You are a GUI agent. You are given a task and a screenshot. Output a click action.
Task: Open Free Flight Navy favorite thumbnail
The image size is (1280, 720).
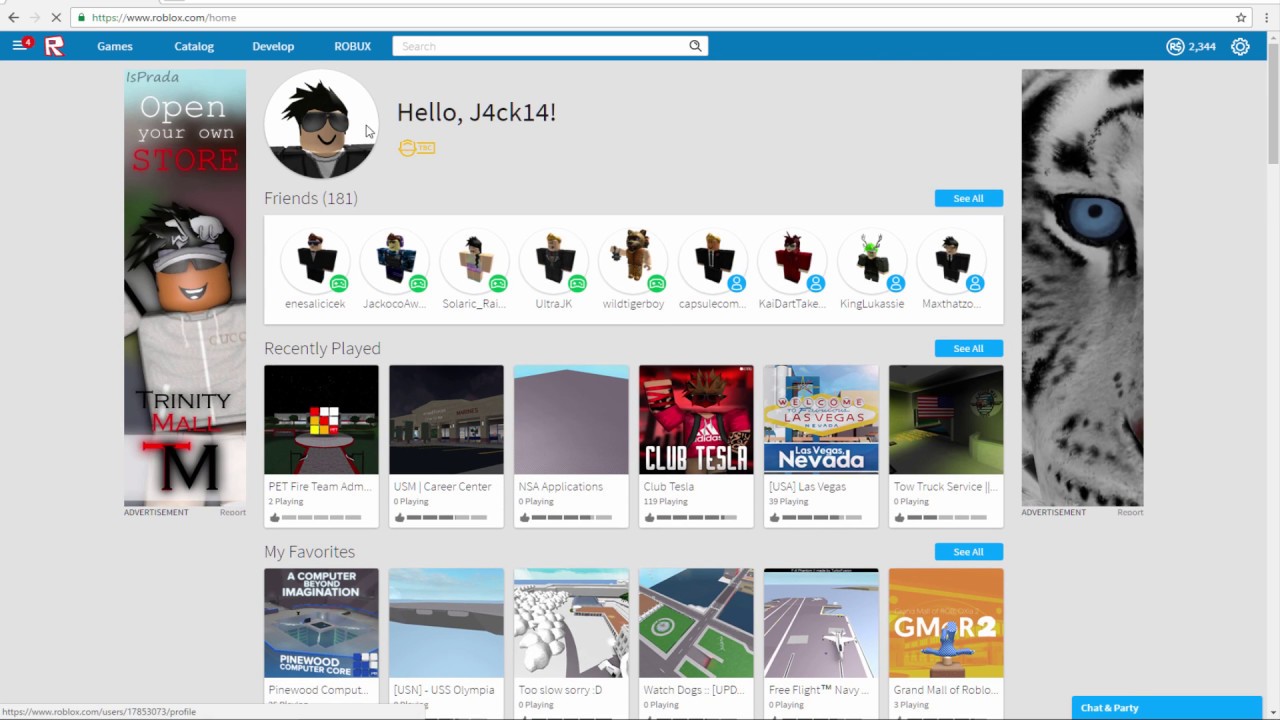(x=821, y=623)
